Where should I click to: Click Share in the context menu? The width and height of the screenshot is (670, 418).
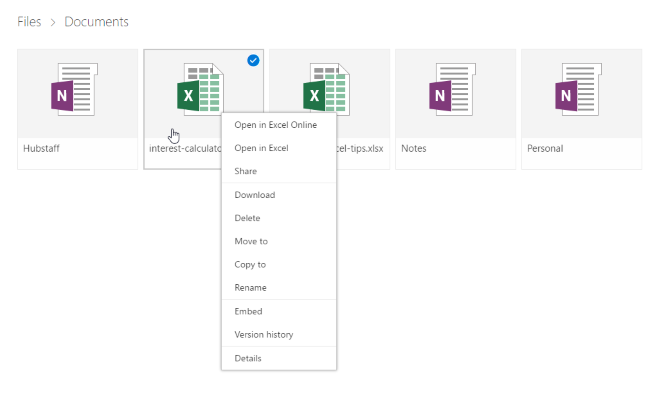[245, 171]
